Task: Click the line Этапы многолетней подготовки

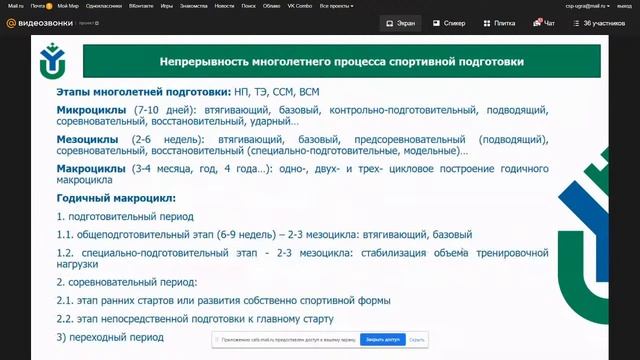Action: [x=188, y=92]
